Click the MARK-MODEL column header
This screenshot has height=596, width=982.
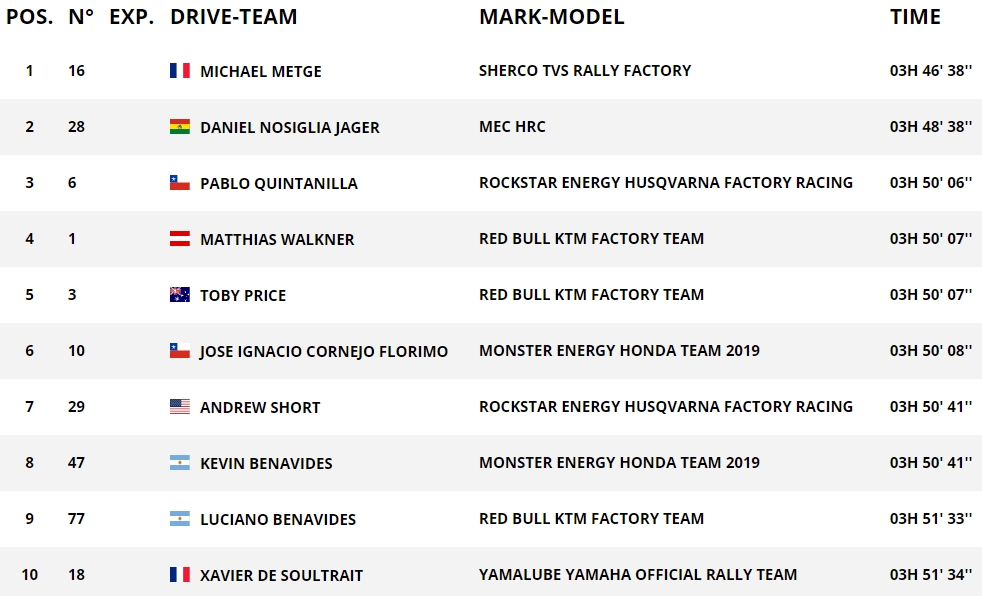(551, 17)
